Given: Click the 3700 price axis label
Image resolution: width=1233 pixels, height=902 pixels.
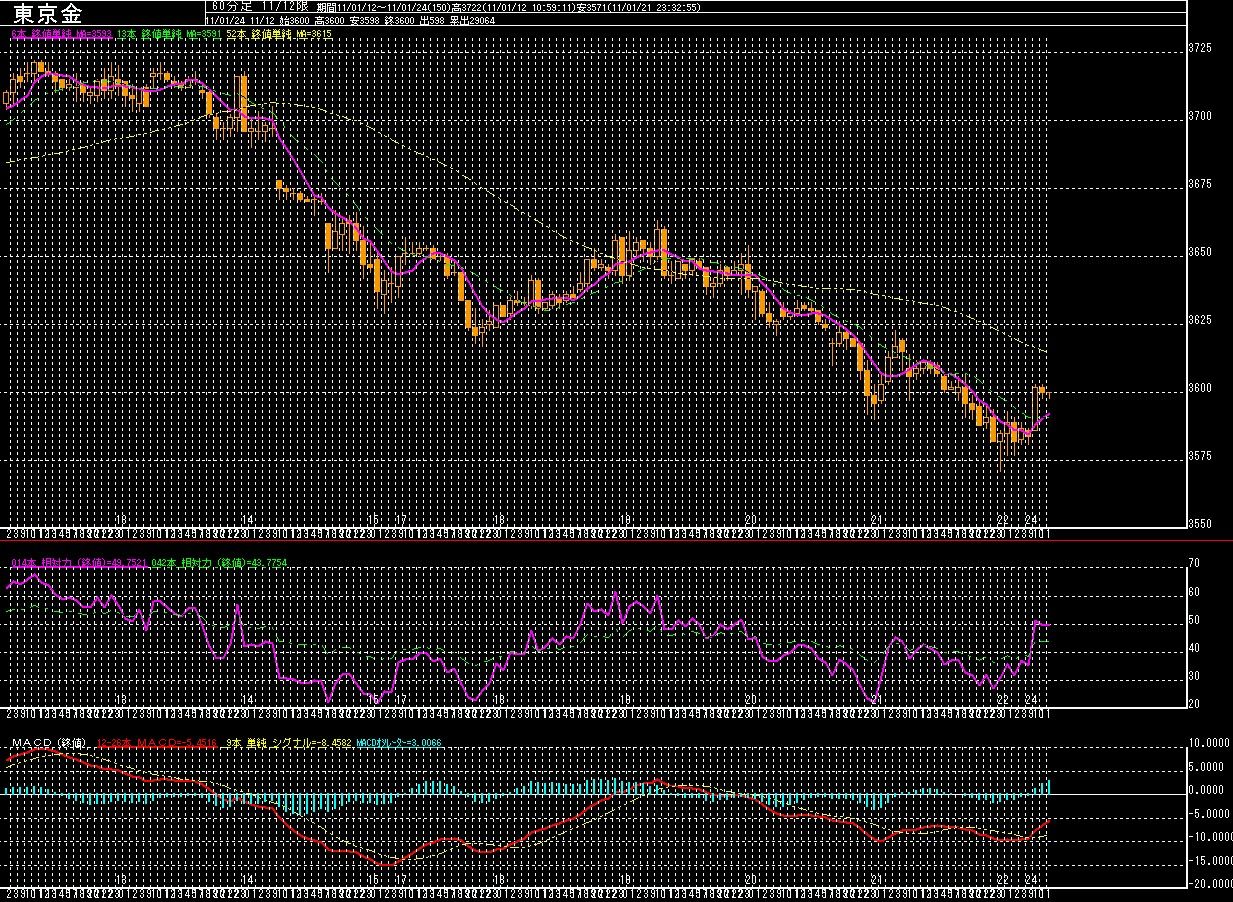Looking at the screenshot, I should 1198,116.
